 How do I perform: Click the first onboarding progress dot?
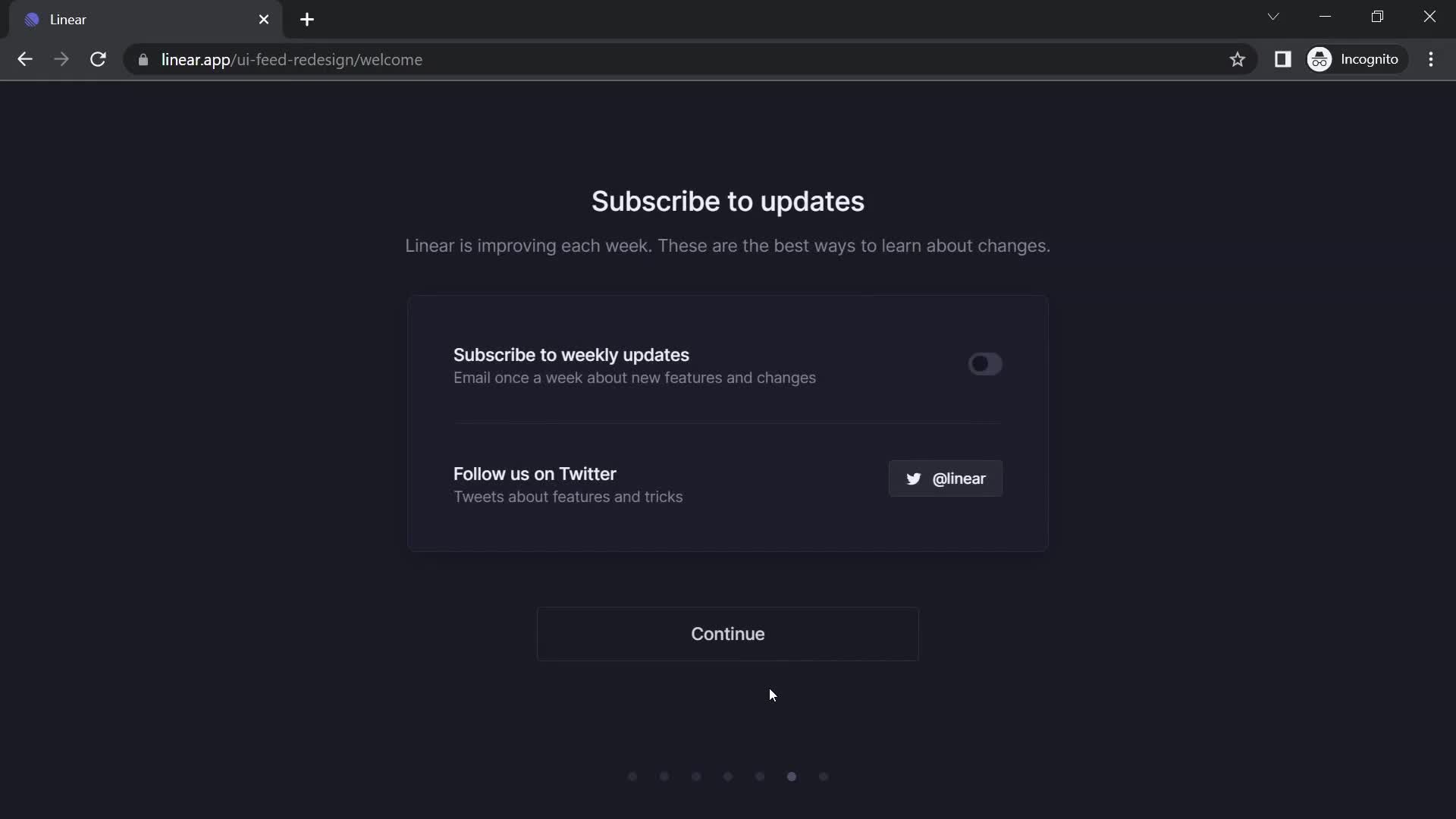click(631, 775)
